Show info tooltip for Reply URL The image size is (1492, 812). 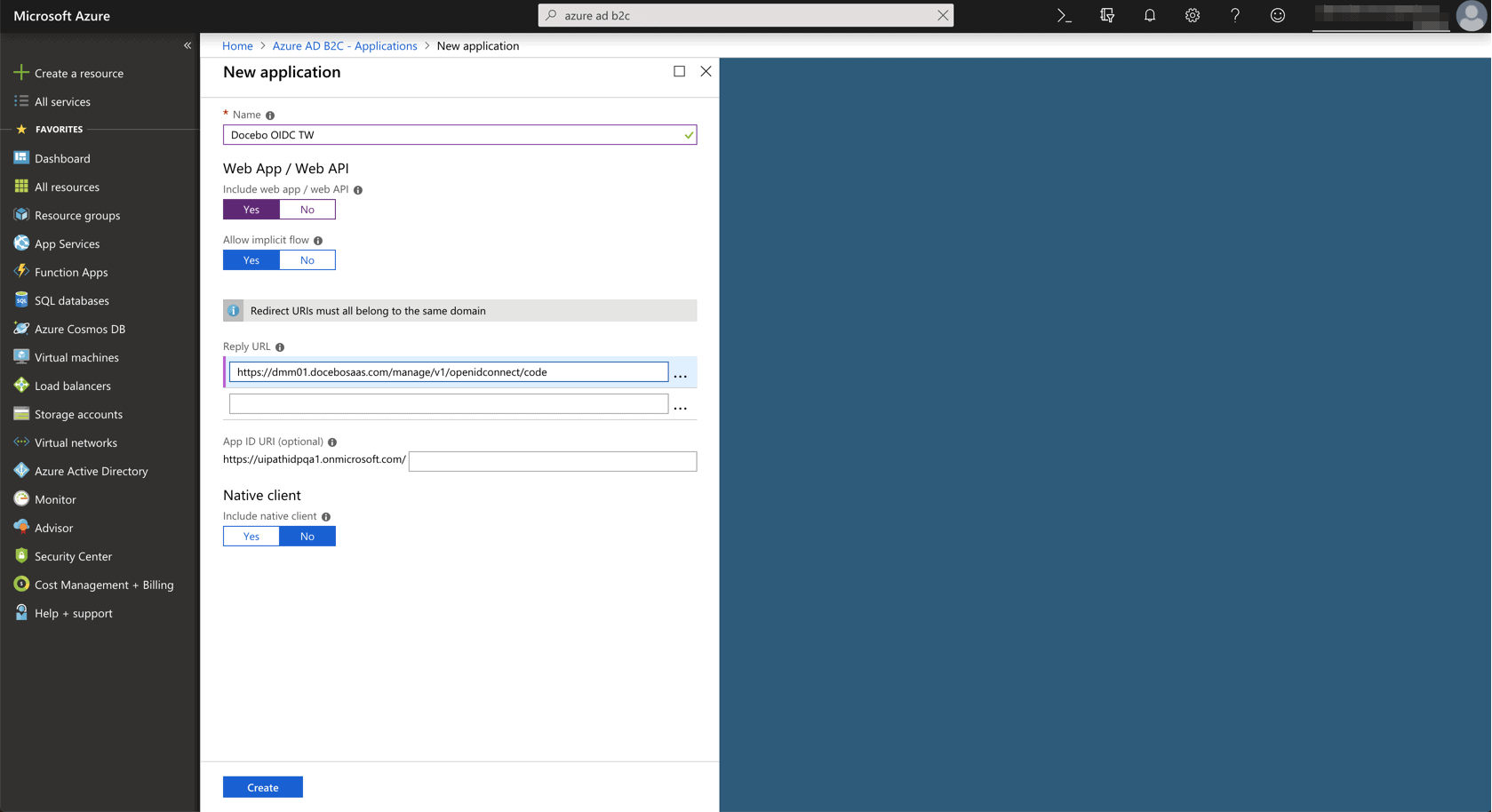click(280, 347)
